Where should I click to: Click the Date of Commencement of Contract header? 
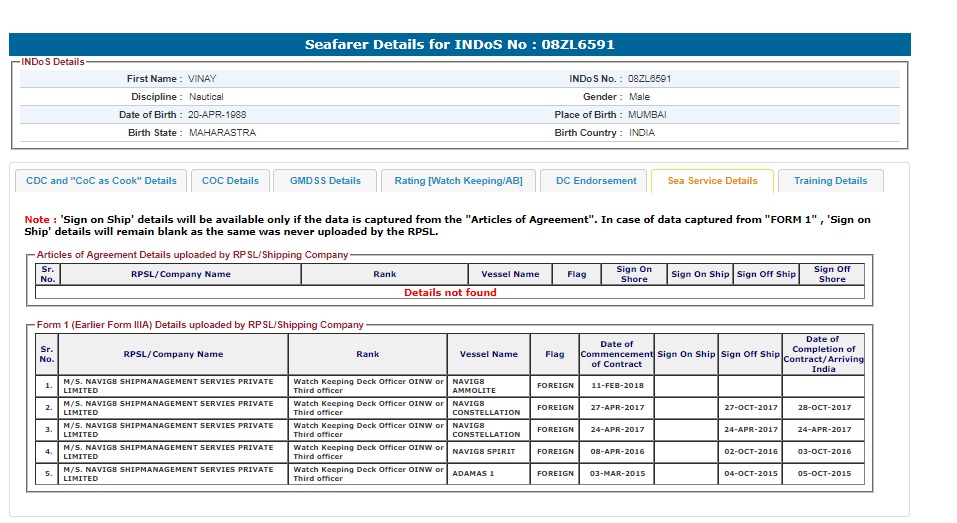[616, 354]
